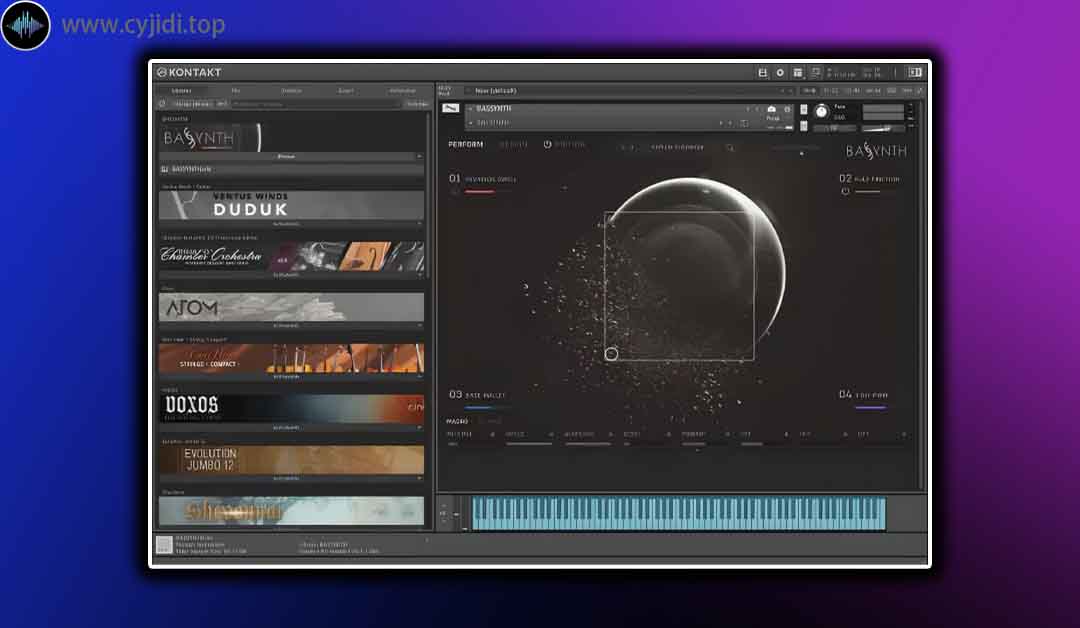Image resolution: width=1080 pixels, height=628 pixels.
Task: Click the multi rack next arrow
Action: (791, 91)
